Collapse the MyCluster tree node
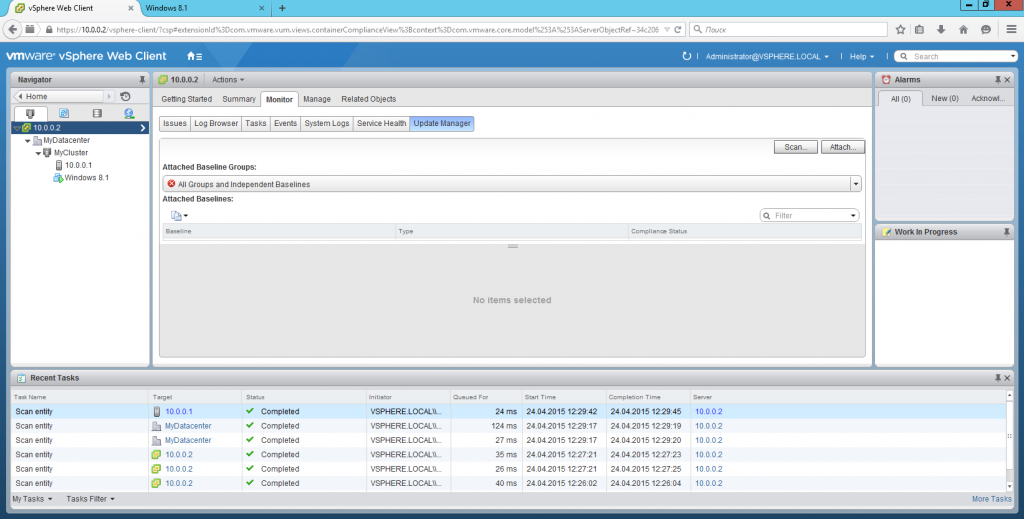 [x=39, y=153]
